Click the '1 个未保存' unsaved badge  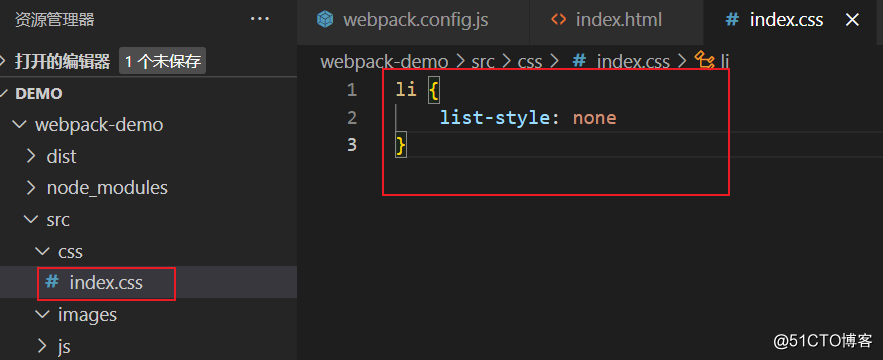162,61
